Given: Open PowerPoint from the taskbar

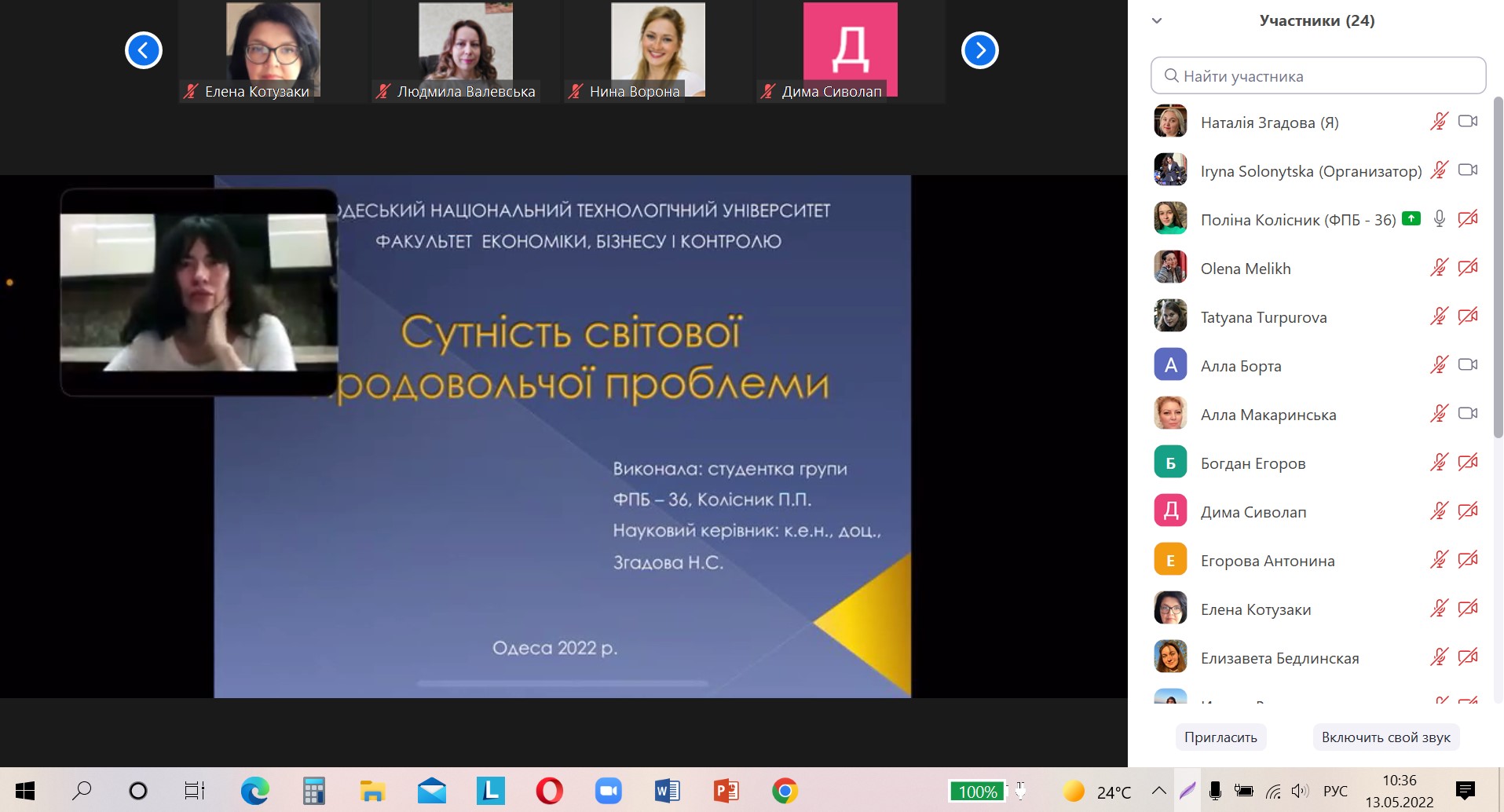Looking at the screenshot, I should pyautogui.click(x=726, y=791).
